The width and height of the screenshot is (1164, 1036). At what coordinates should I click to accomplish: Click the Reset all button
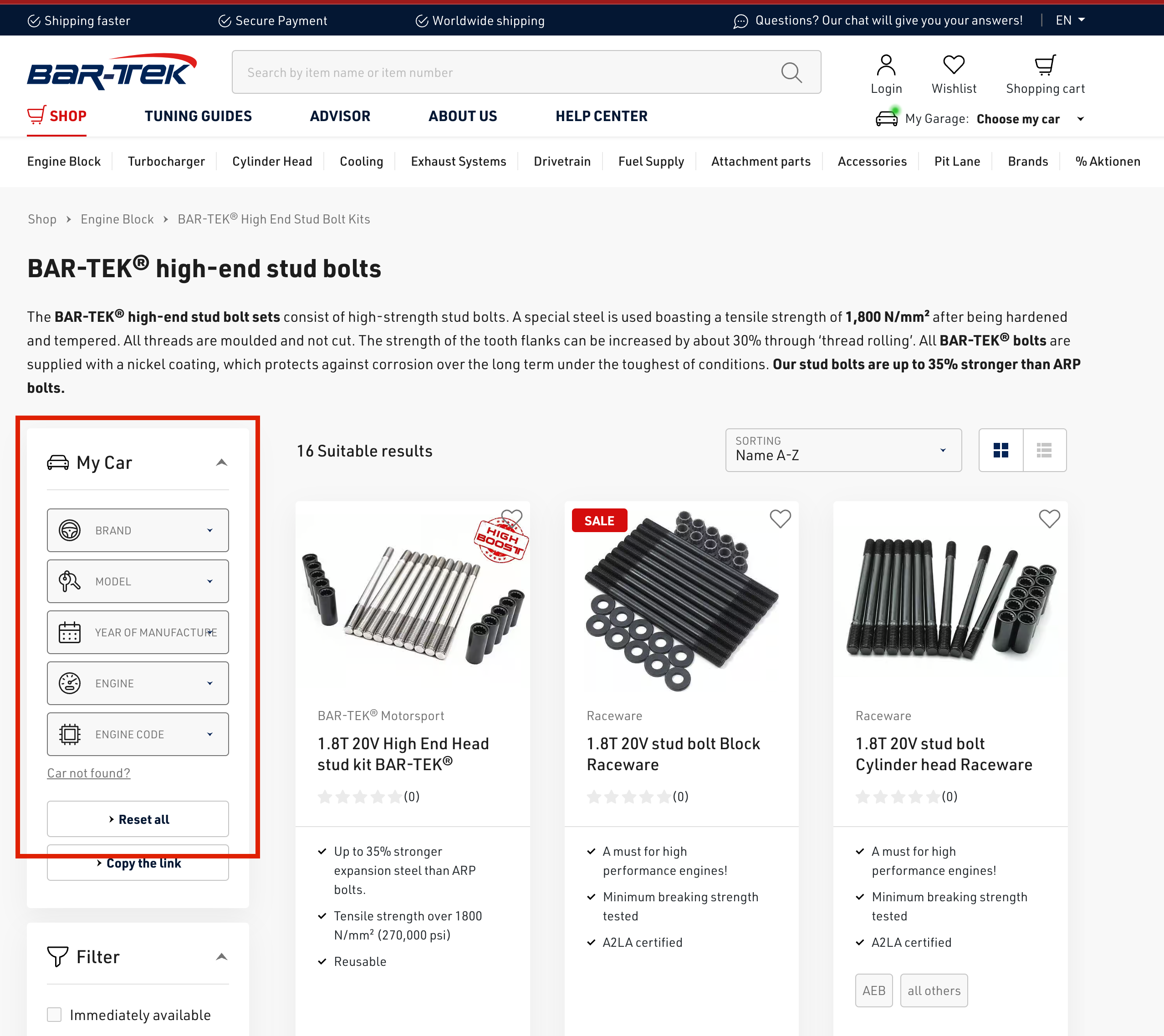point(138,819)
